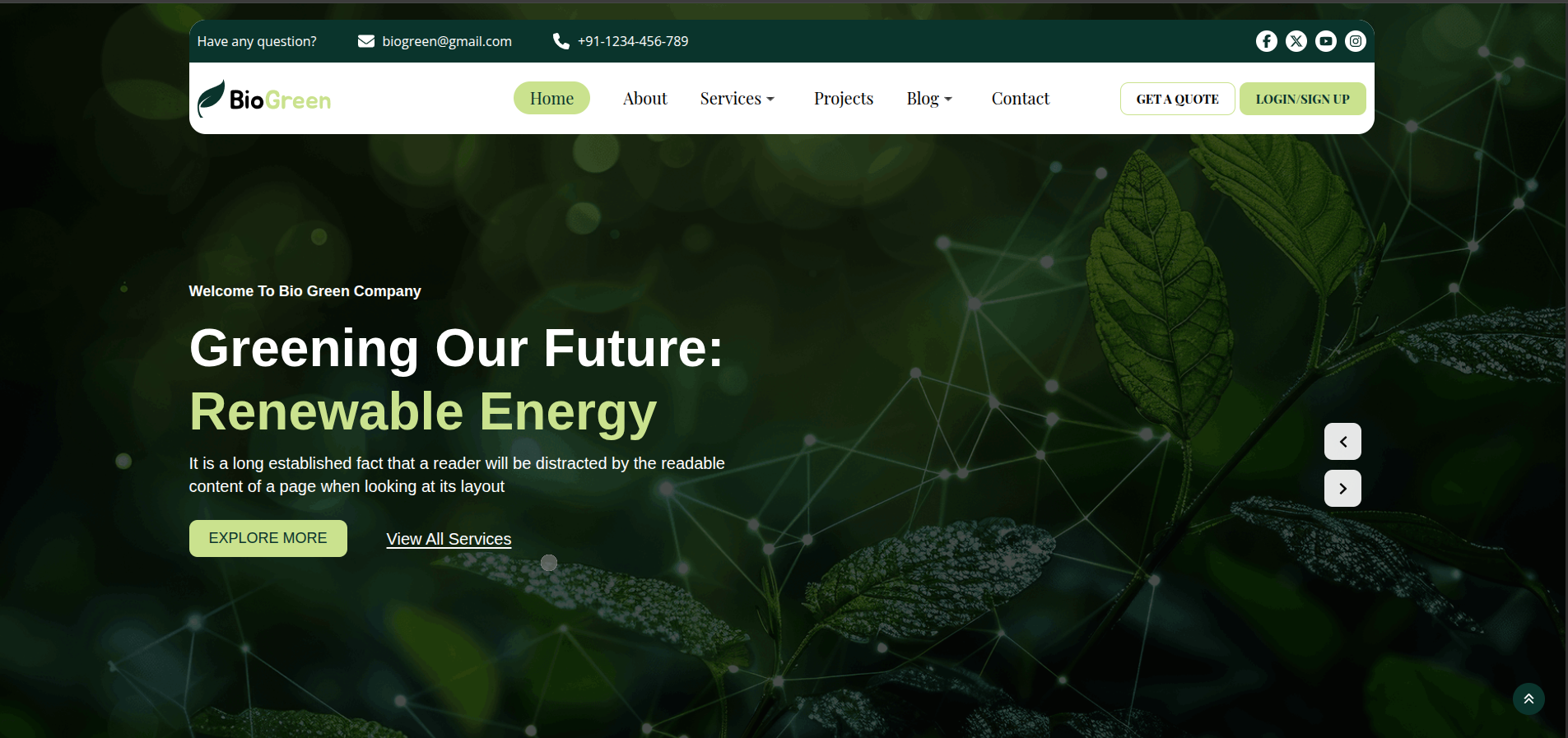Open the X (Twitter) social icon
The image size is (1568, 738).
pyautogui.click(x=1296, y=41)
